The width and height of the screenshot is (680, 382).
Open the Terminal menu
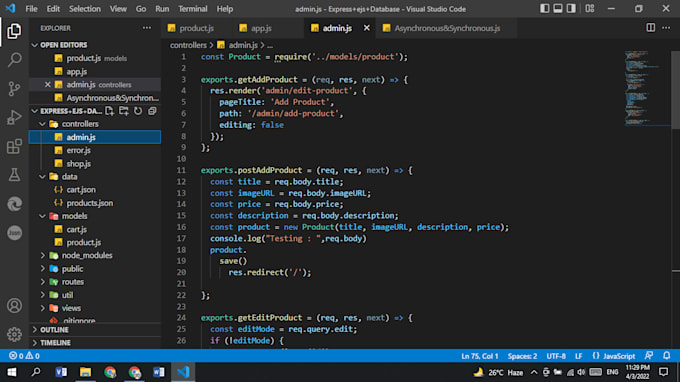tap(193, 9)
